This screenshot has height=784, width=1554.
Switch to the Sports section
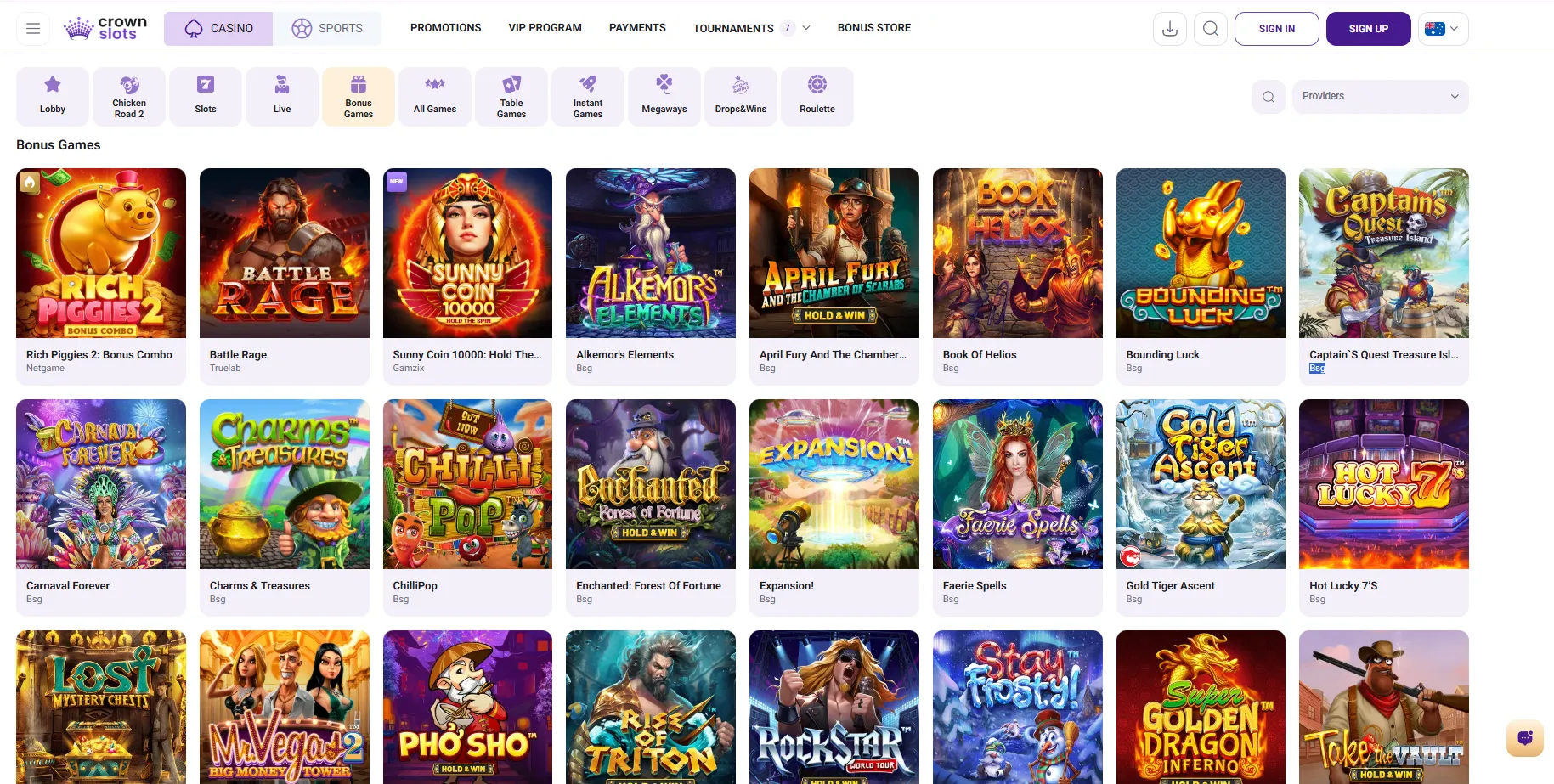tap(327, 29)
